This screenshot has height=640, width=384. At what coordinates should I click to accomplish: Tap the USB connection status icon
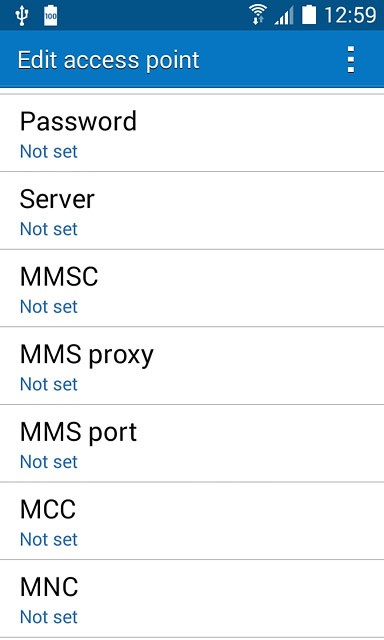pos(22,16)
